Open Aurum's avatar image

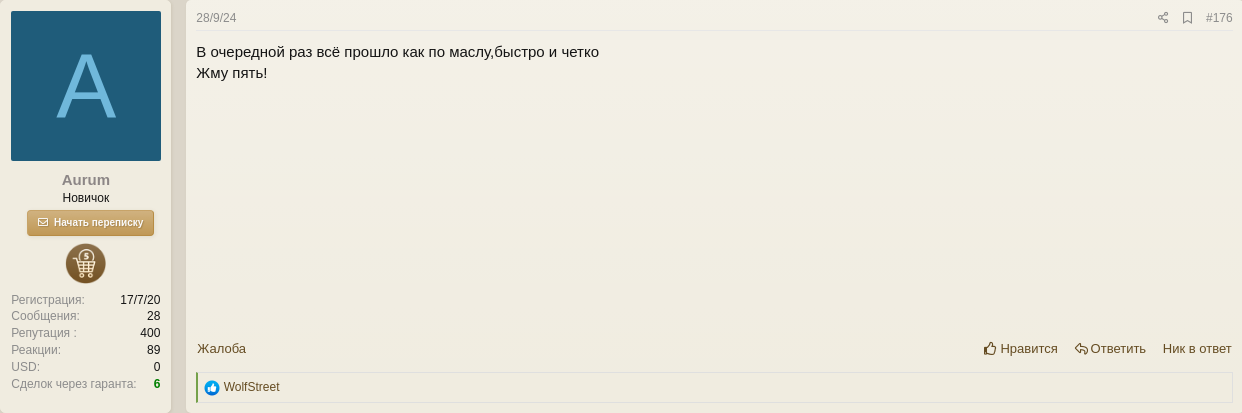point(86,86)
